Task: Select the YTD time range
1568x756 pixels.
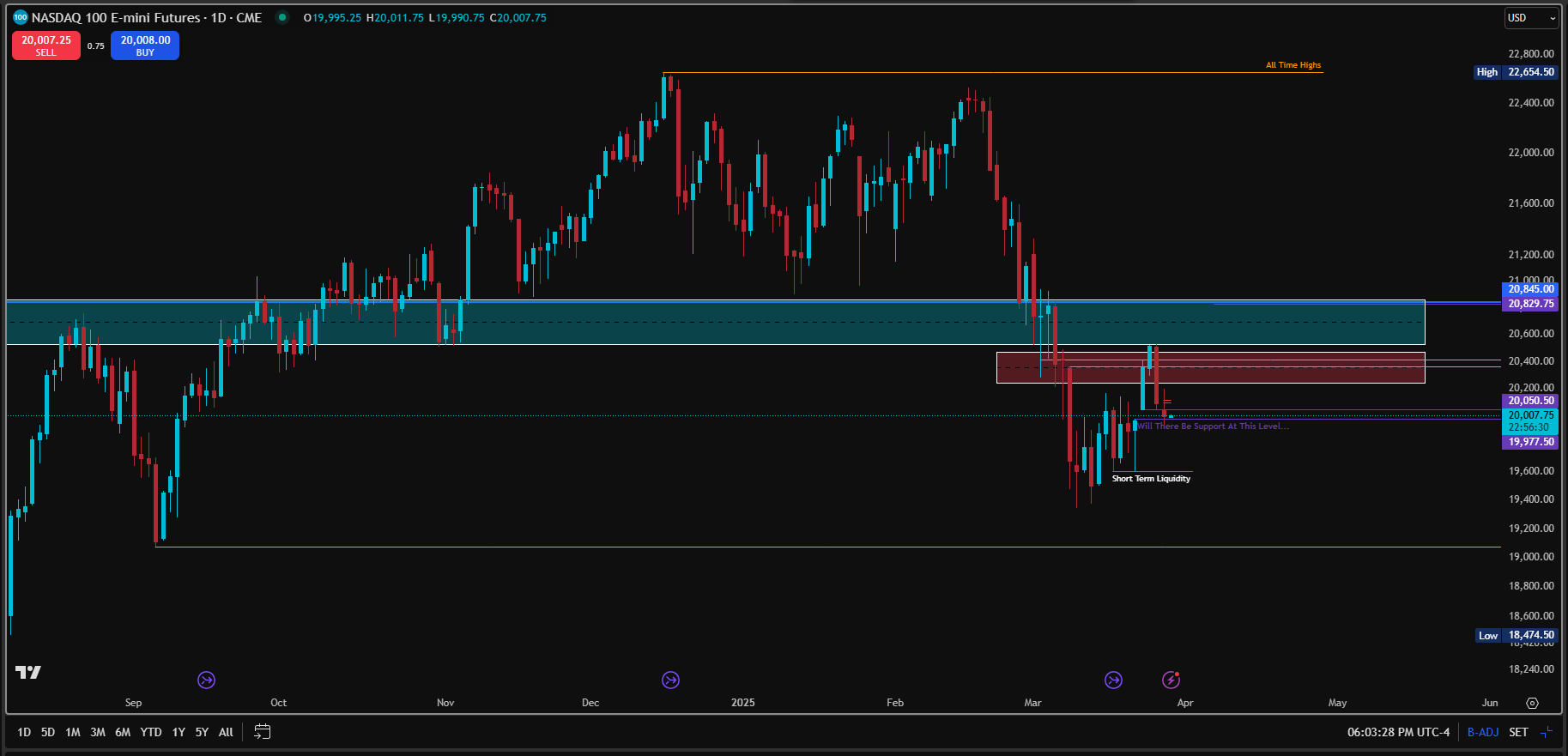Action: 151,732
